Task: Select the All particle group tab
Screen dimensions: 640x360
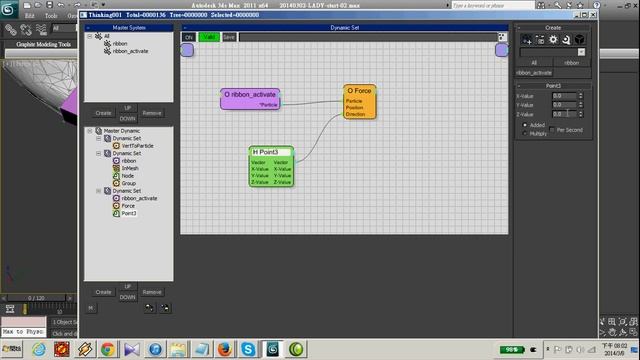Action: (534, 63)
